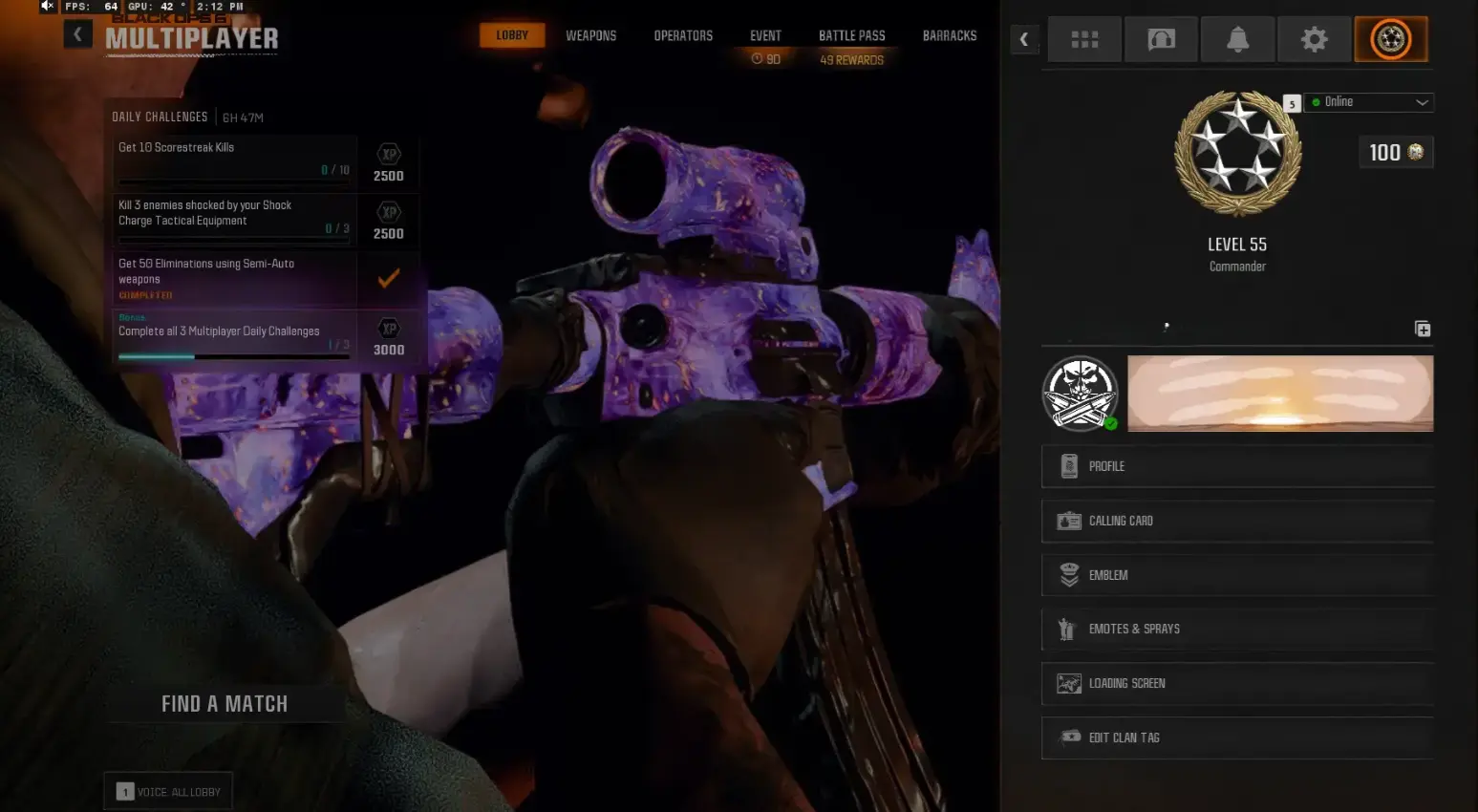The image size is (1478, 812).
Task: Click the Level 55 text
Action: (x=1237, y=245)
